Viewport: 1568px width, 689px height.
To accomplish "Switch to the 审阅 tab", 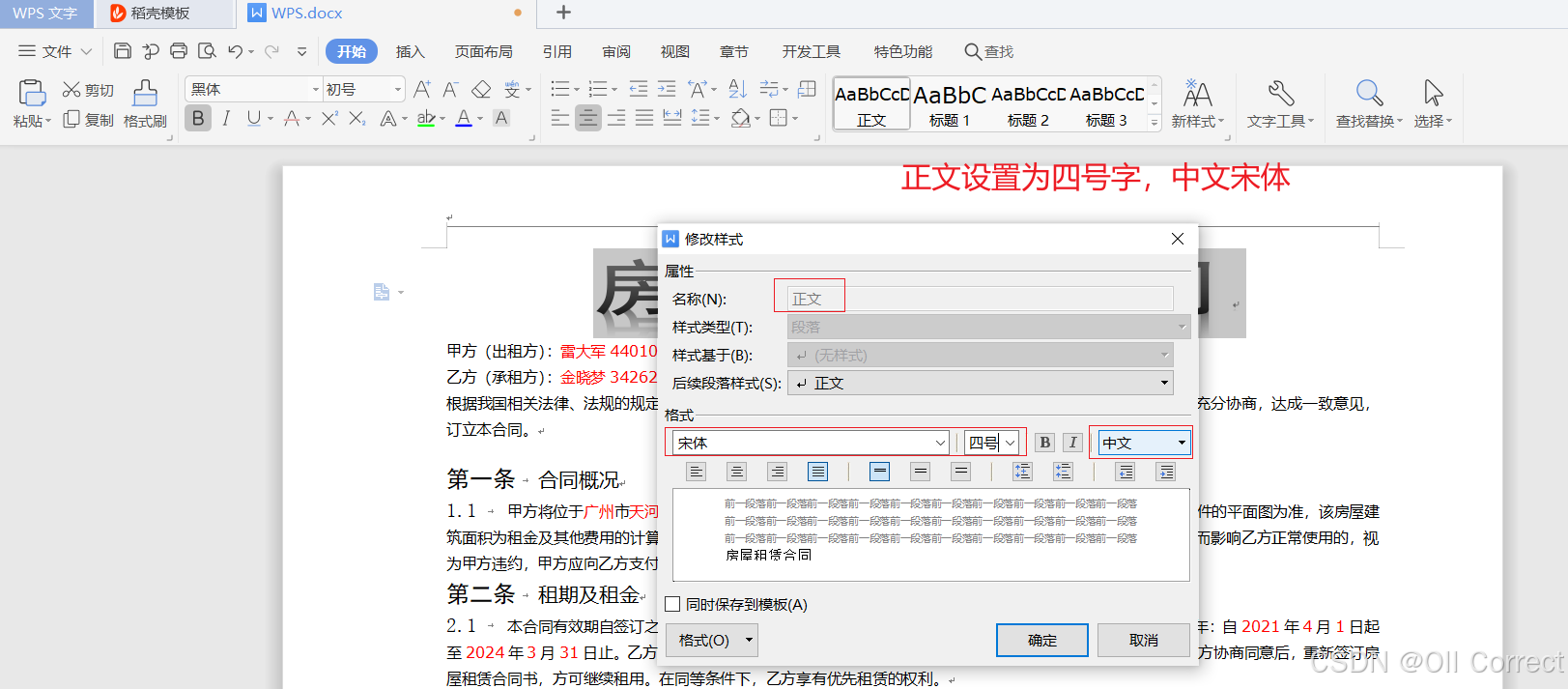I will click(616, 51).
